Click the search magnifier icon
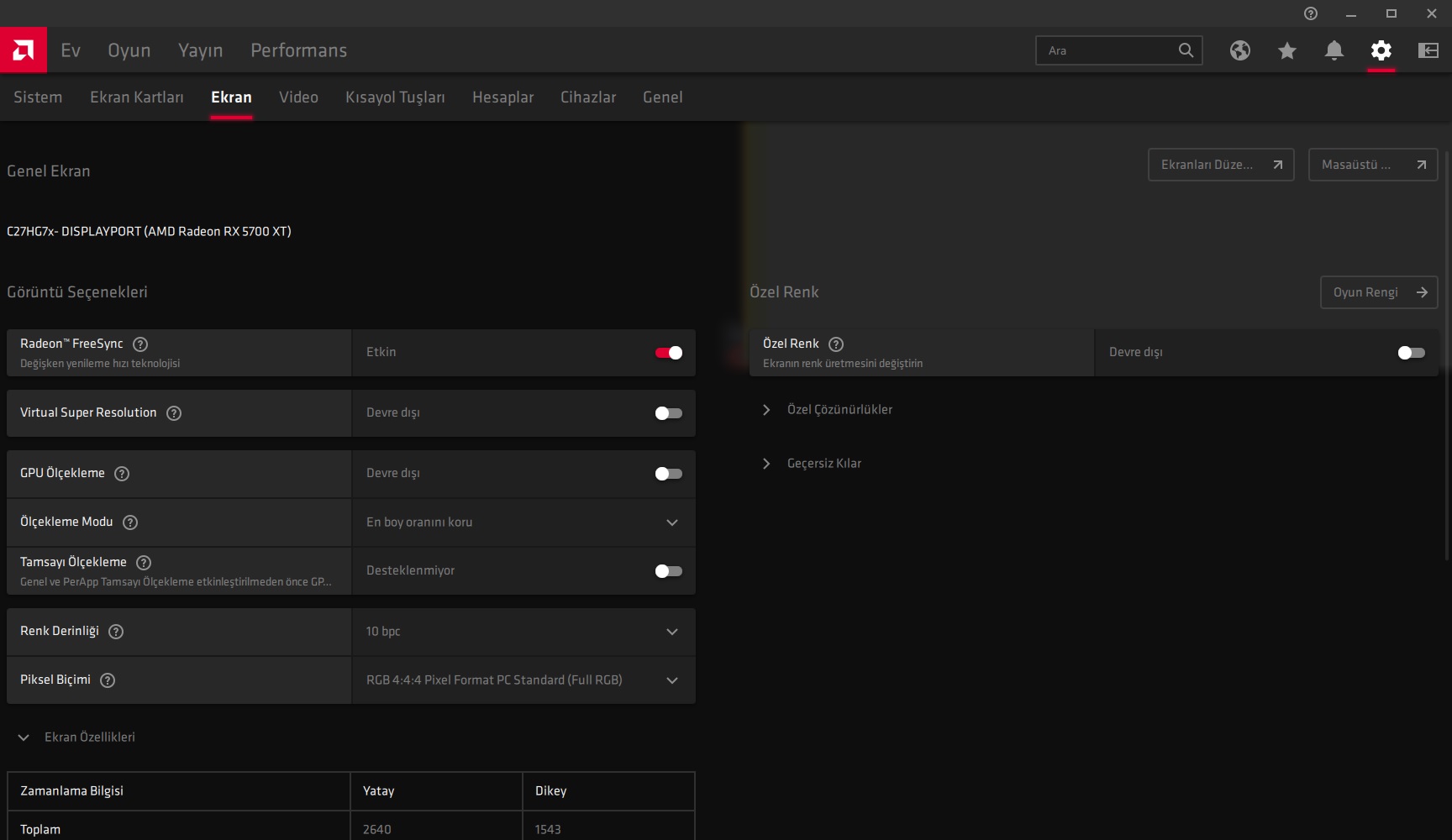This screenshot has width=1452, height=840. [x=1186, y=50]
